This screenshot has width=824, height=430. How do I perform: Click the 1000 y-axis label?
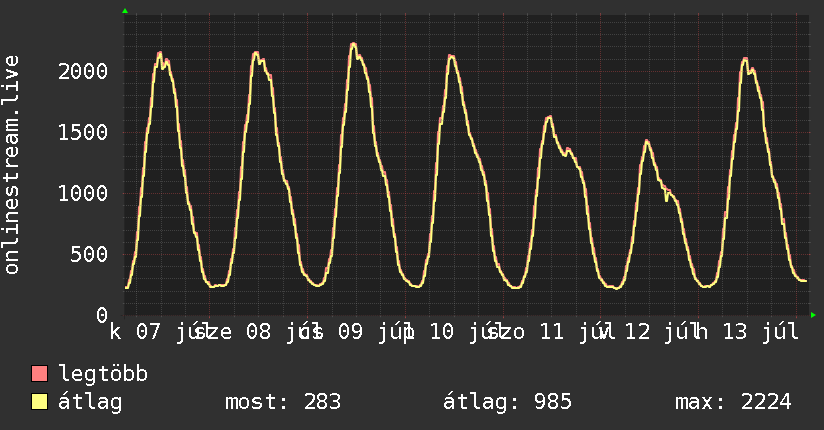click(83, 193)
